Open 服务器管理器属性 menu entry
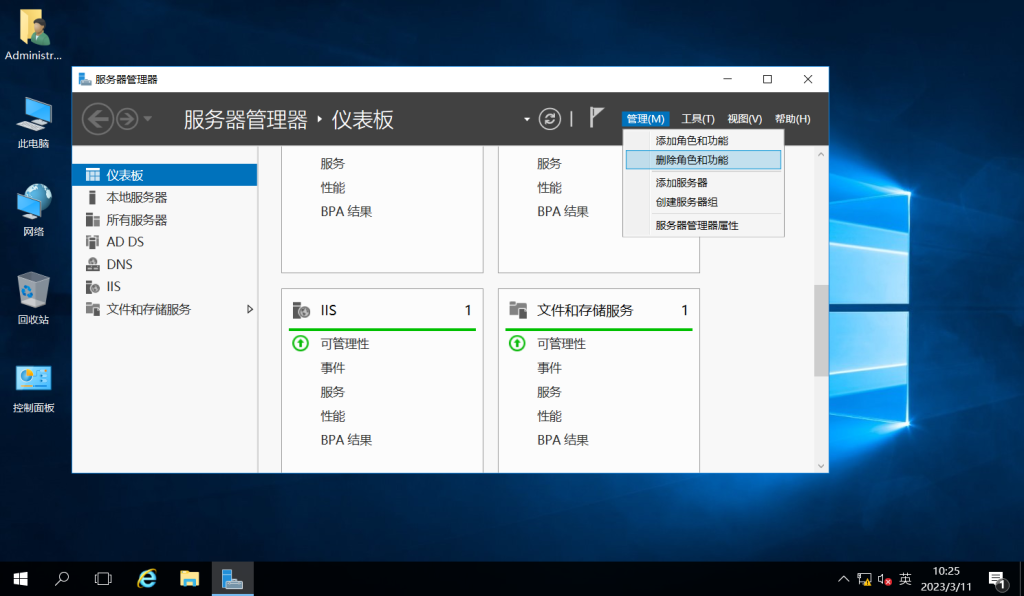This screenshot has height=596, width=1024. click(x=703, y=225)
